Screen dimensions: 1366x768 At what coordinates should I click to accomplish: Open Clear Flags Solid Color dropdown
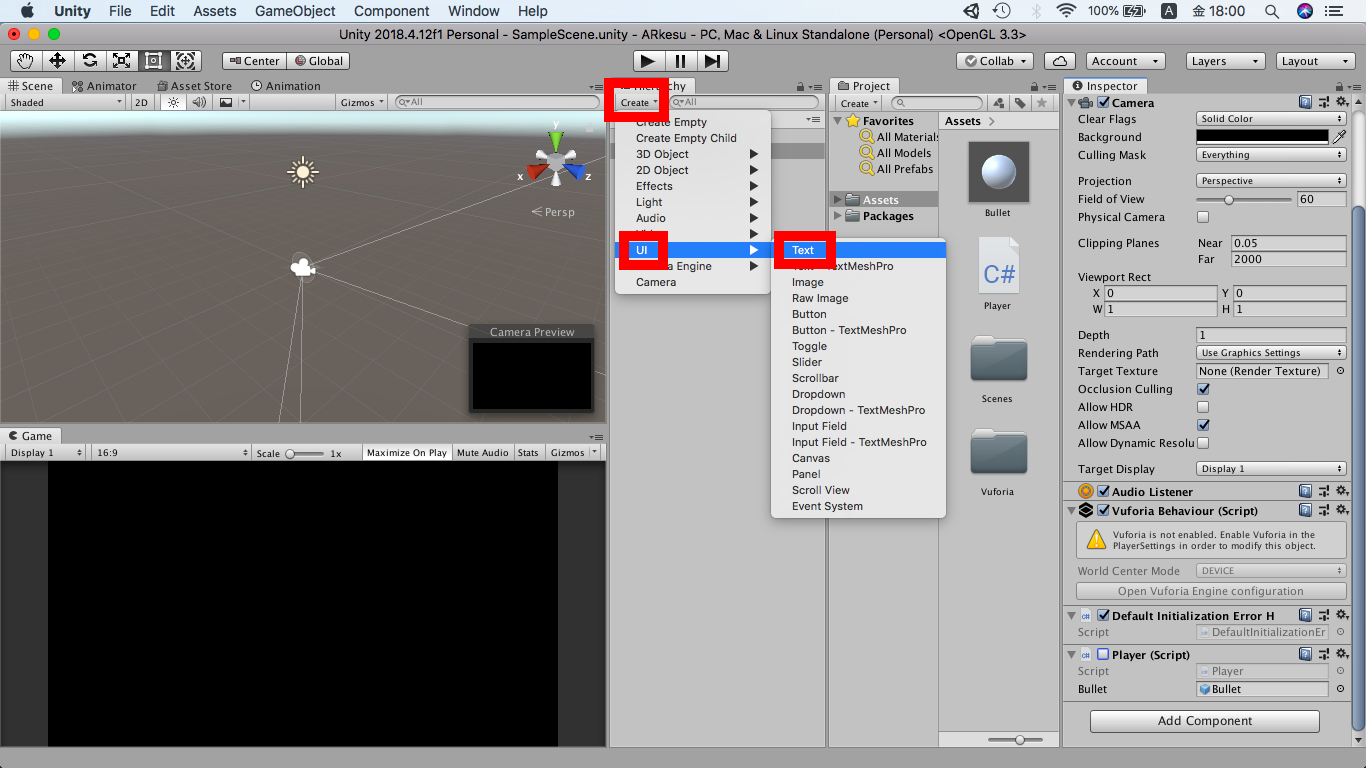(1271, 119)
